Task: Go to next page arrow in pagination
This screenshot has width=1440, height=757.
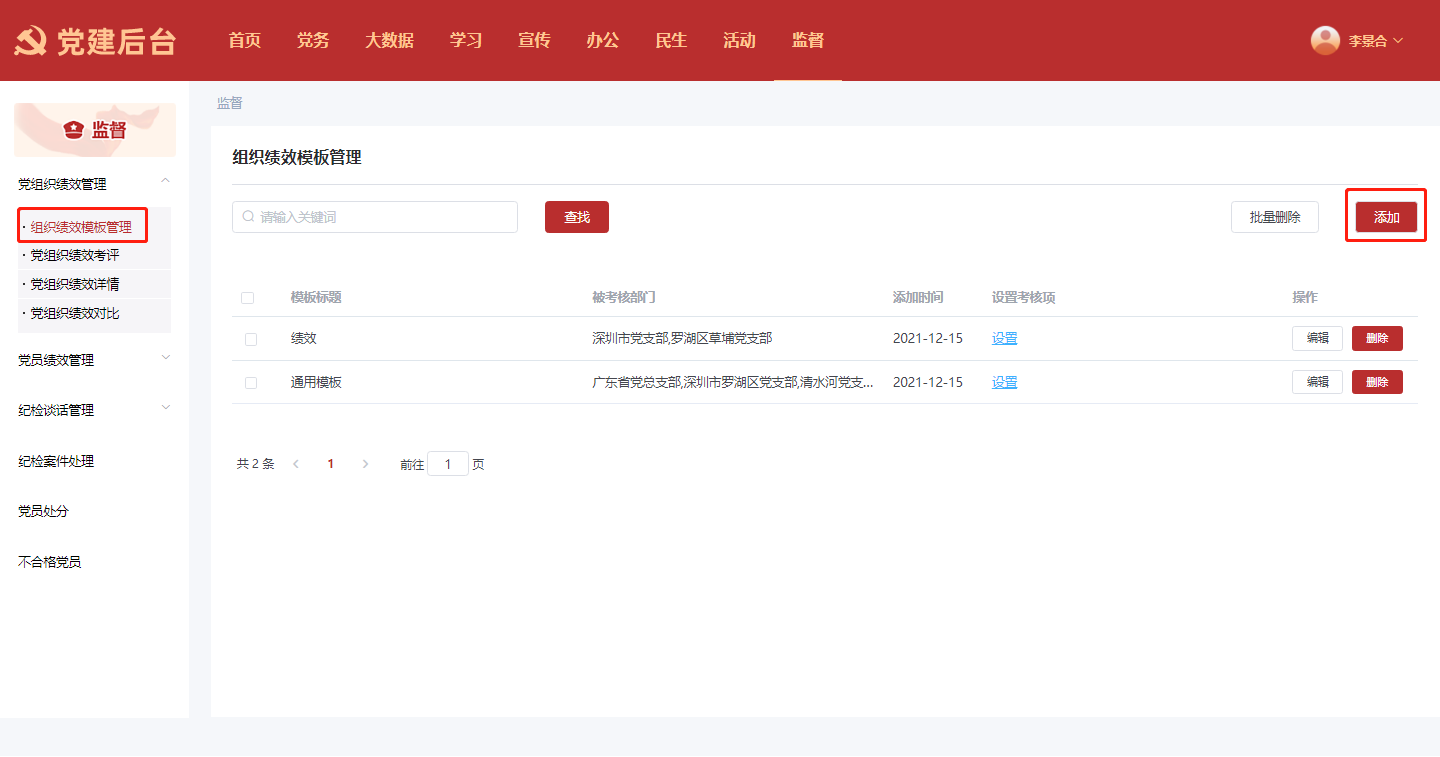Action: point(365,464)
